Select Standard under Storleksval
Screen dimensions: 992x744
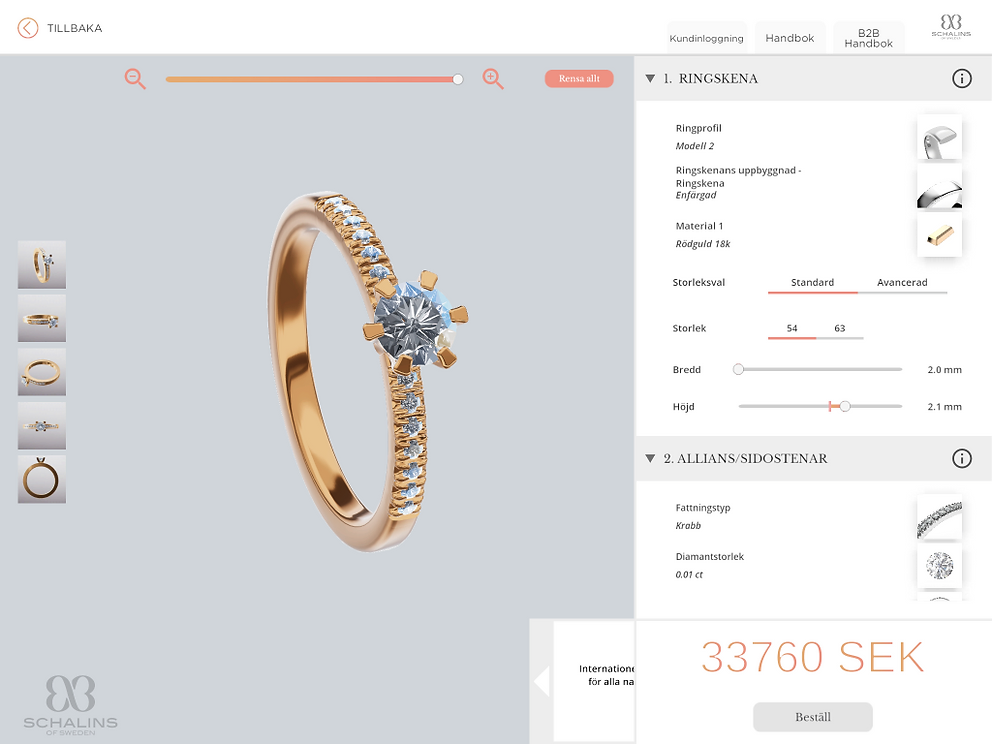click(812, 283)
